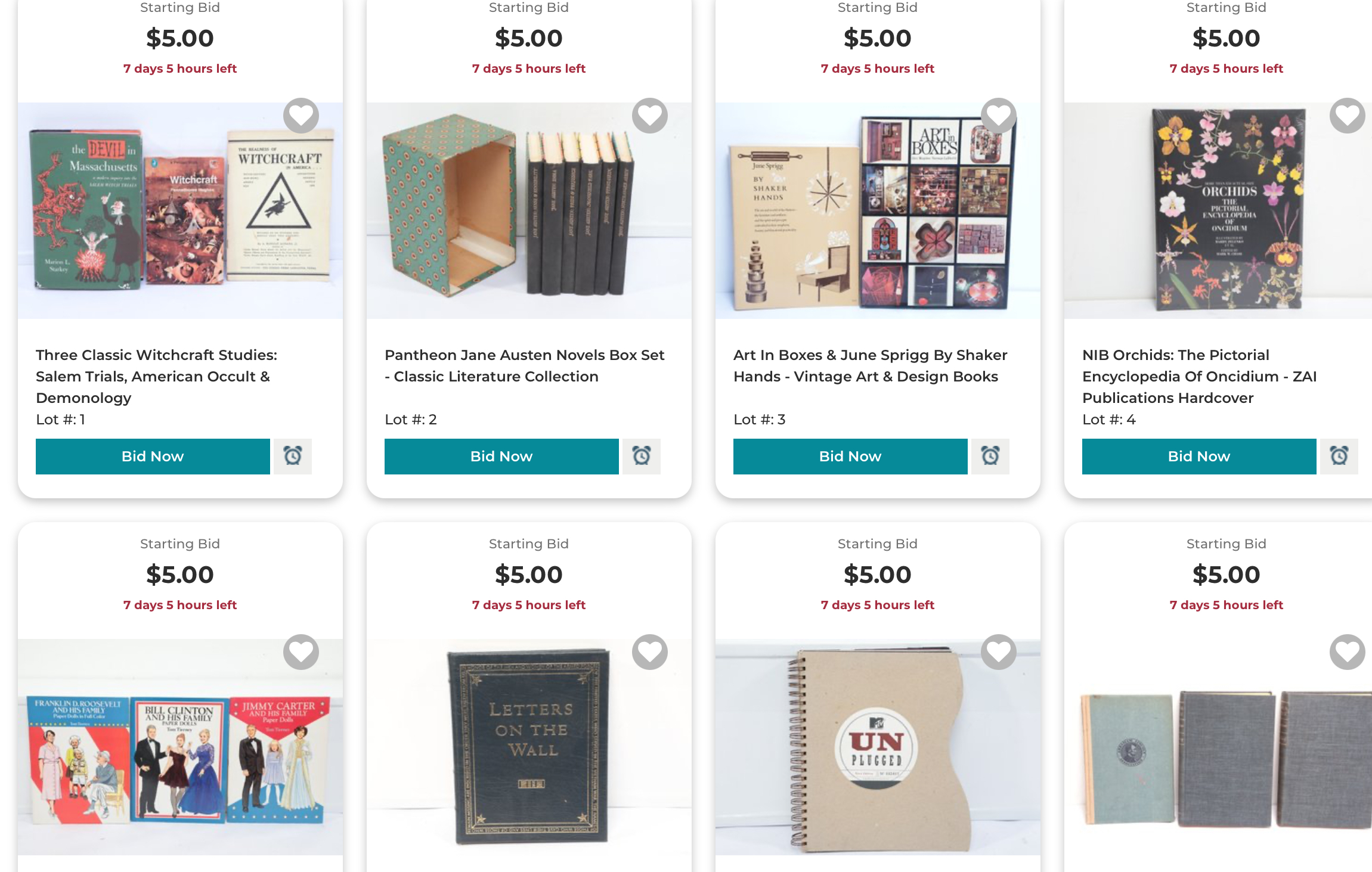This screenshot has width=1372, height=872.
Task: Heart the gray hardcover books lot
Action: pyautogui.click(x=1347, y=652)
